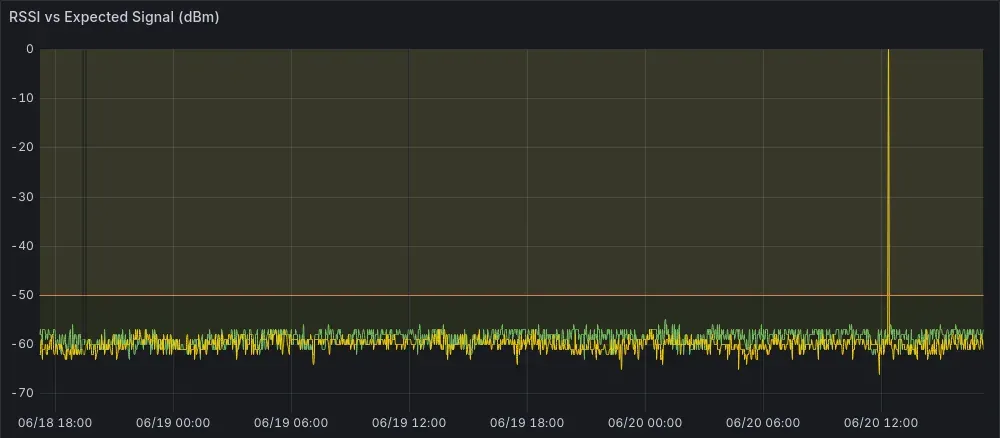This screenshot has width=1000, height=438.
Task: Select the 06/19 18:00 time axis label
Action: pos(527,423)
